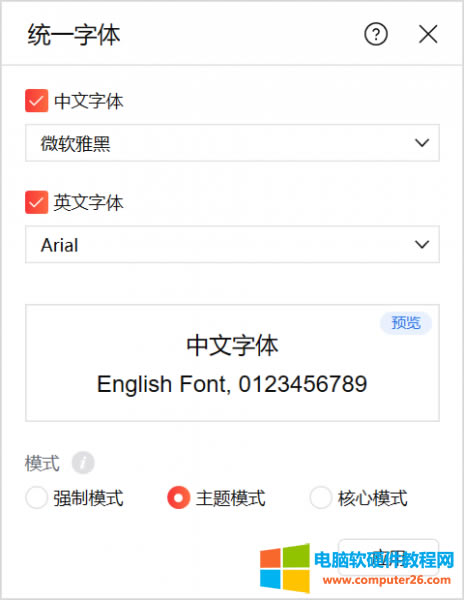Open help via the question mark icon
This screenshot has height=600, width=464.
tap(376, 34)
